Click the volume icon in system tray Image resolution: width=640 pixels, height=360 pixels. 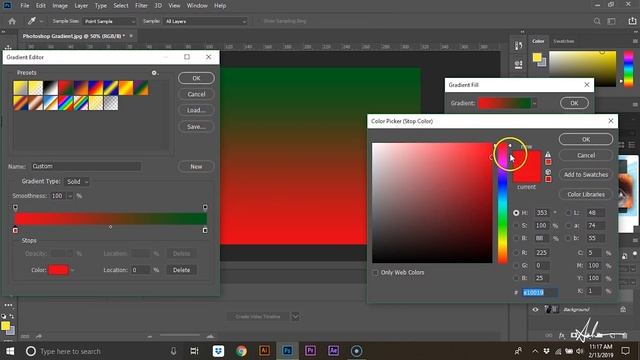click(580, 351)
